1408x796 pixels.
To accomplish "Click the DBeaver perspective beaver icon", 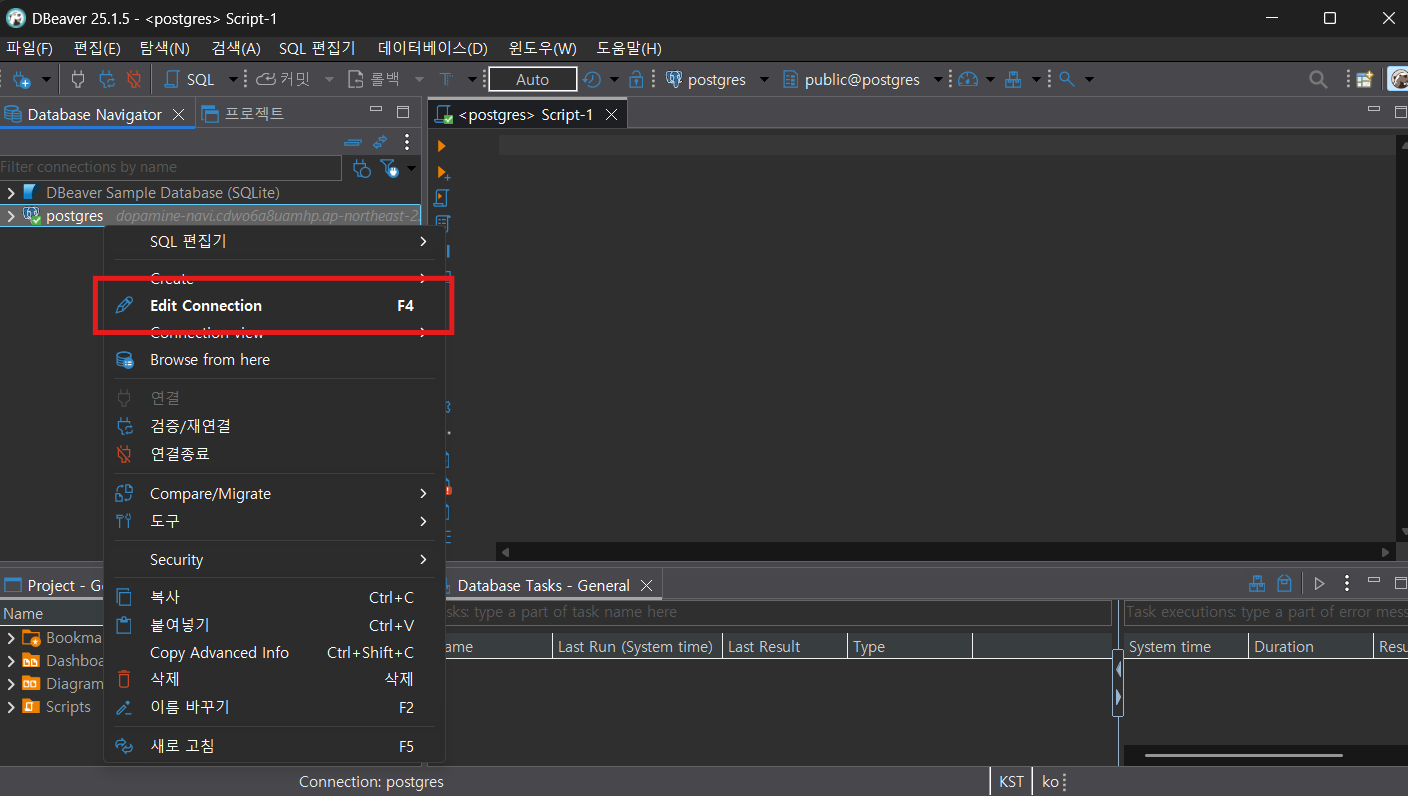I will coord(1399,79).
